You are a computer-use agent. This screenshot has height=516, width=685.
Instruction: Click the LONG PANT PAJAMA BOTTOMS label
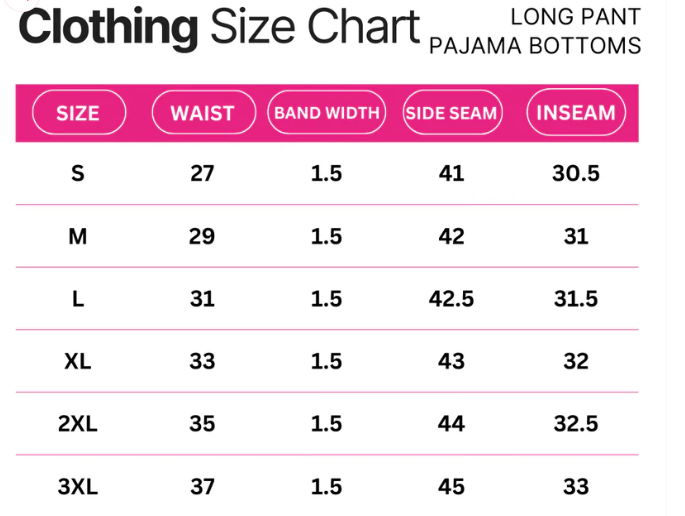(535, 31)
